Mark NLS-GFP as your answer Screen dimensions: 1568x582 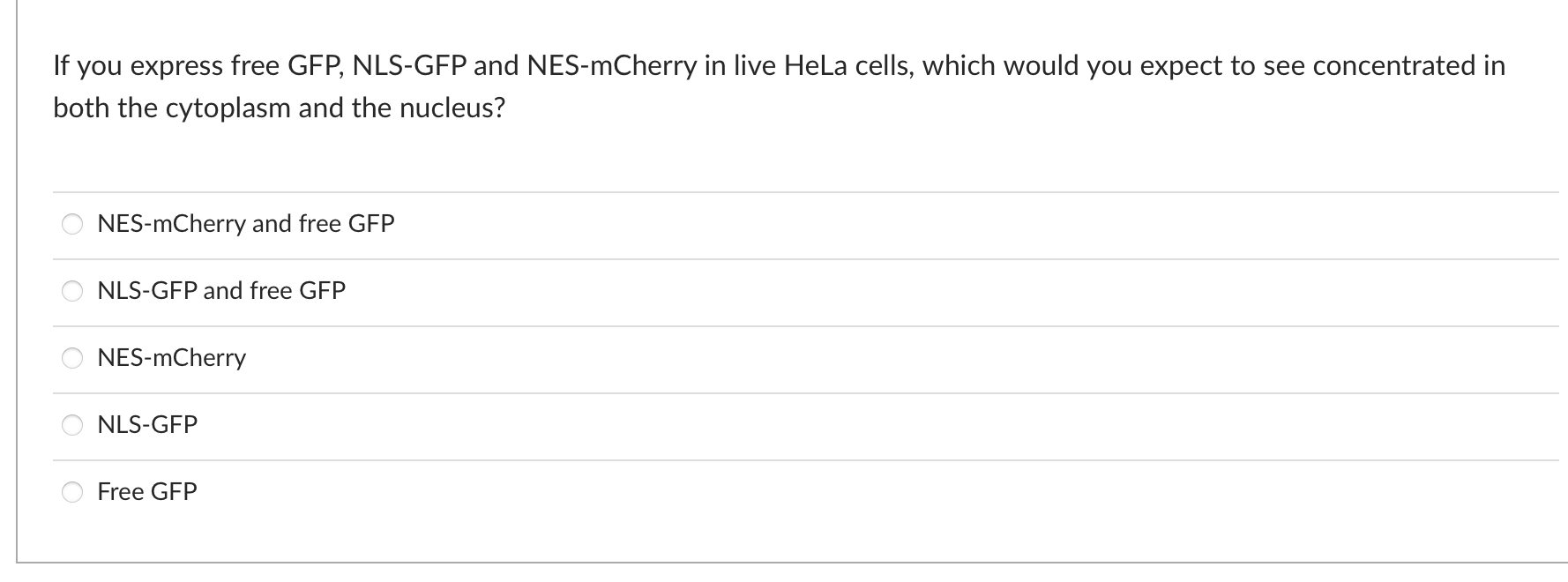click(x=74, y=425)
